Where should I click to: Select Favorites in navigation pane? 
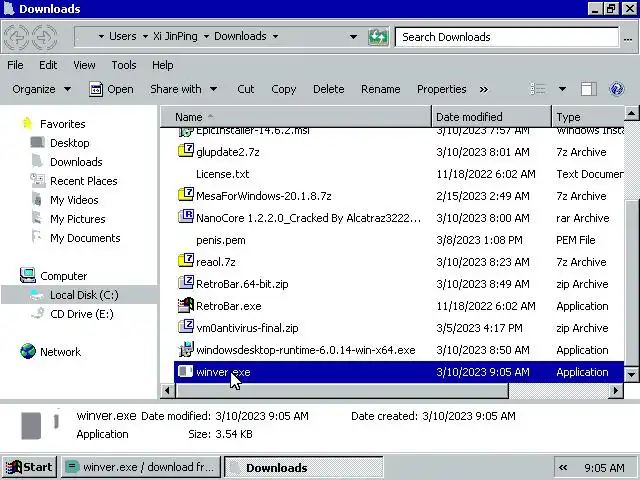pyautogui.click(x=62, y=124)
